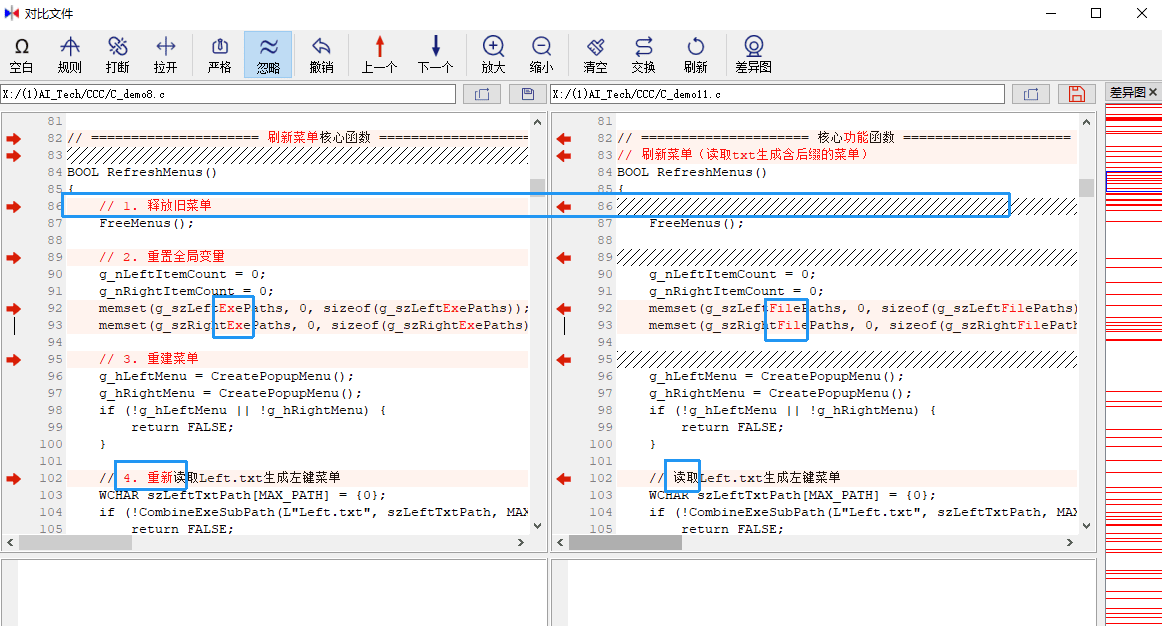Close the 差异图 panel tab
This screenshot has width=1162, height=626.
click(1152, 93)
